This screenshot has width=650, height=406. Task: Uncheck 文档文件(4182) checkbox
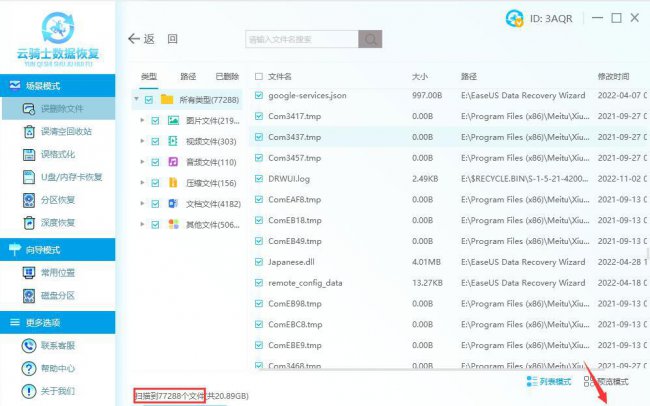pos(155,204)
